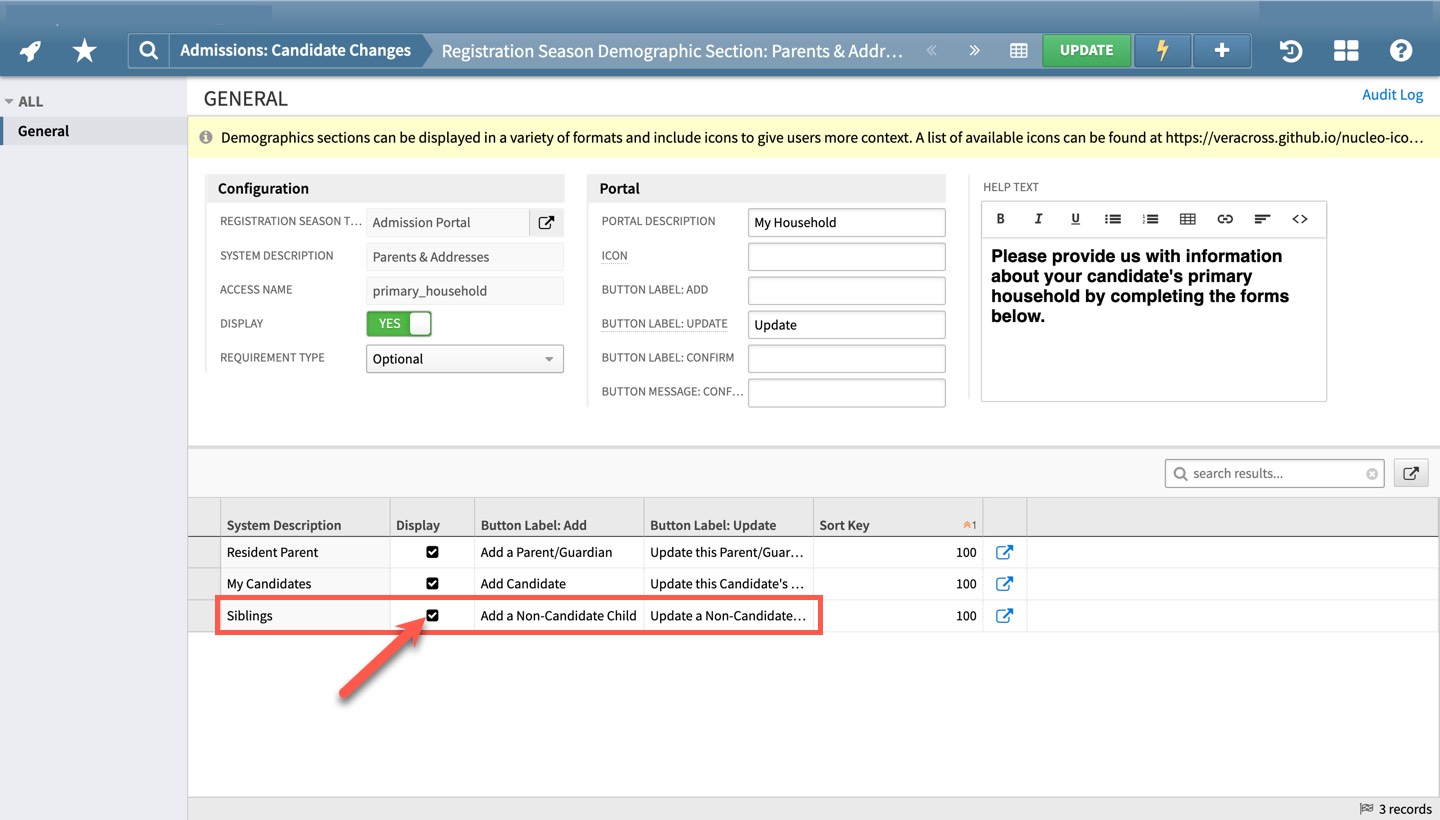Open favorites with the star icon

click(x=85, y=51)
